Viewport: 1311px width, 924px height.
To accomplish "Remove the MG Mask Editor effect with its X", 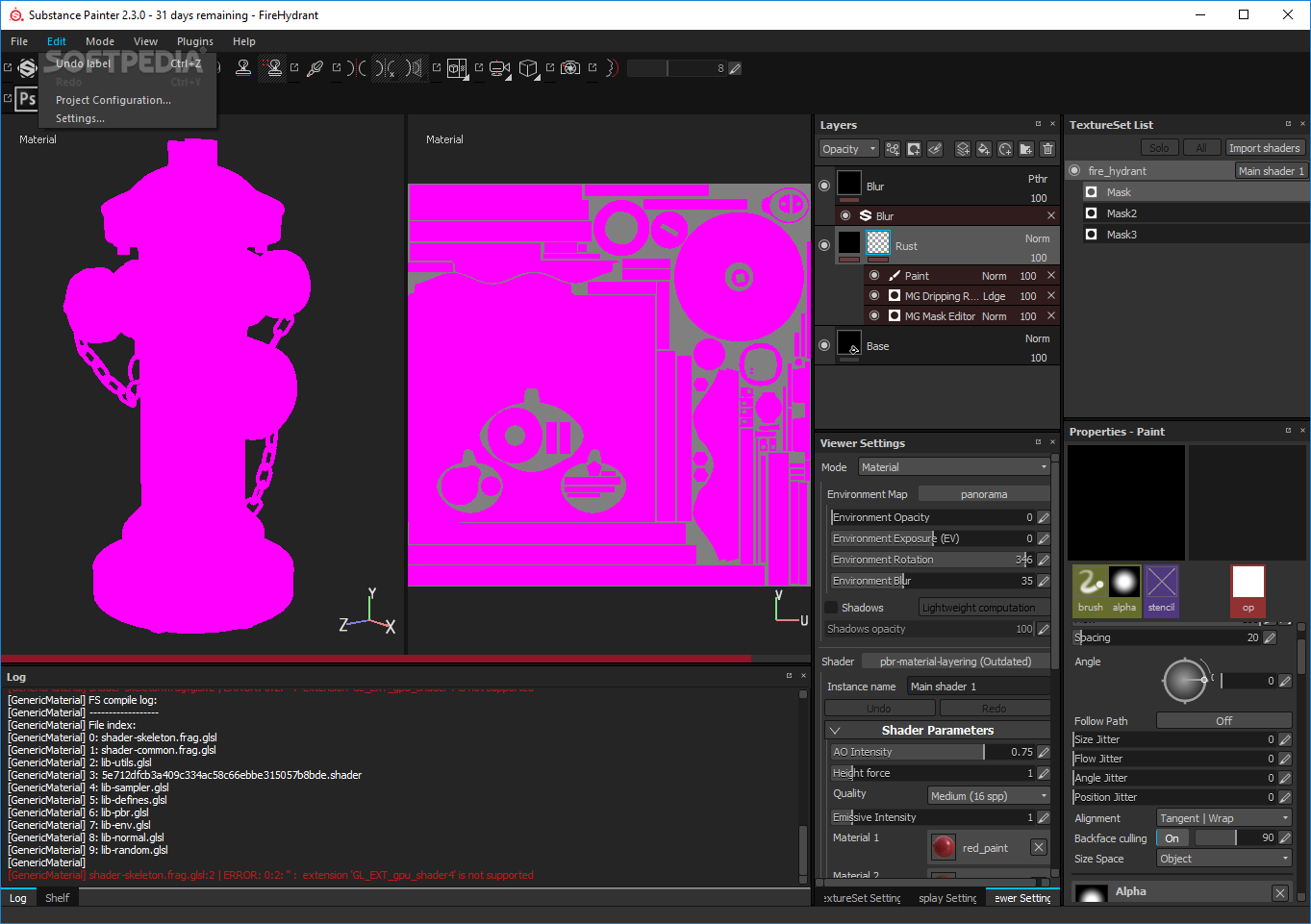I will coord(1051,315).
